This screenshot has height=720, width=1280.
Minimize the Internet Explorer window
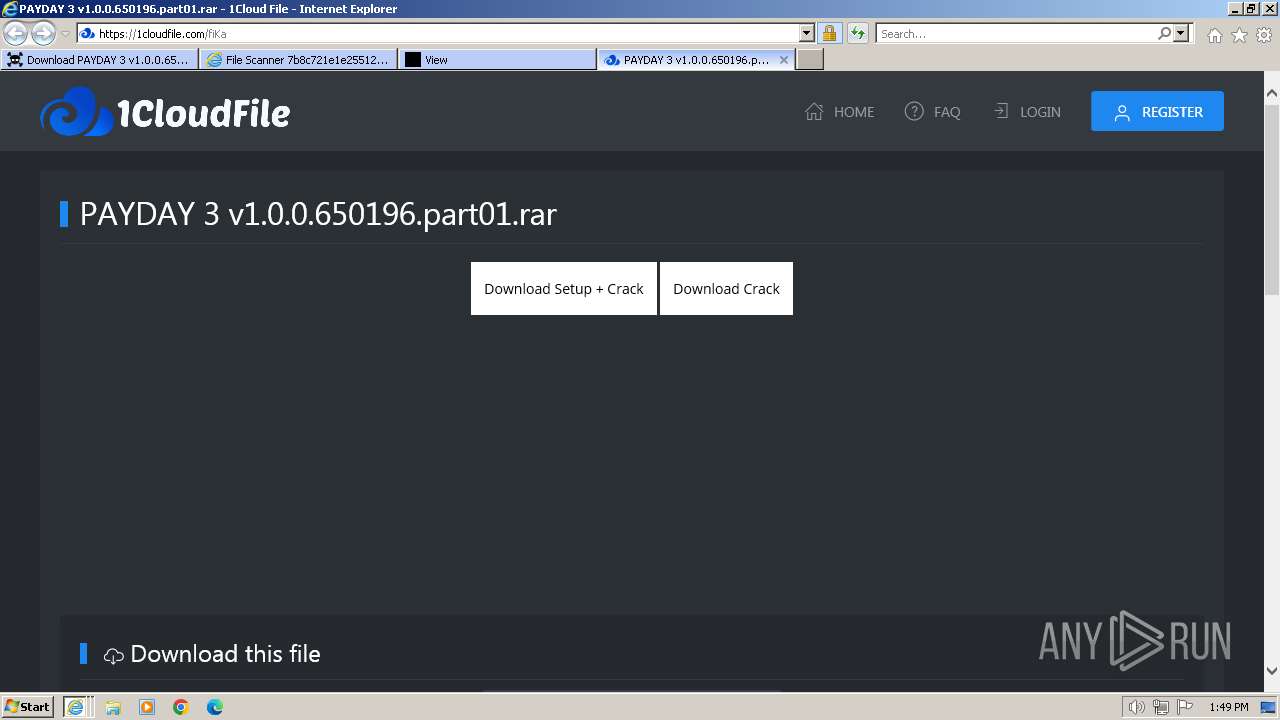click(1235, 8)
